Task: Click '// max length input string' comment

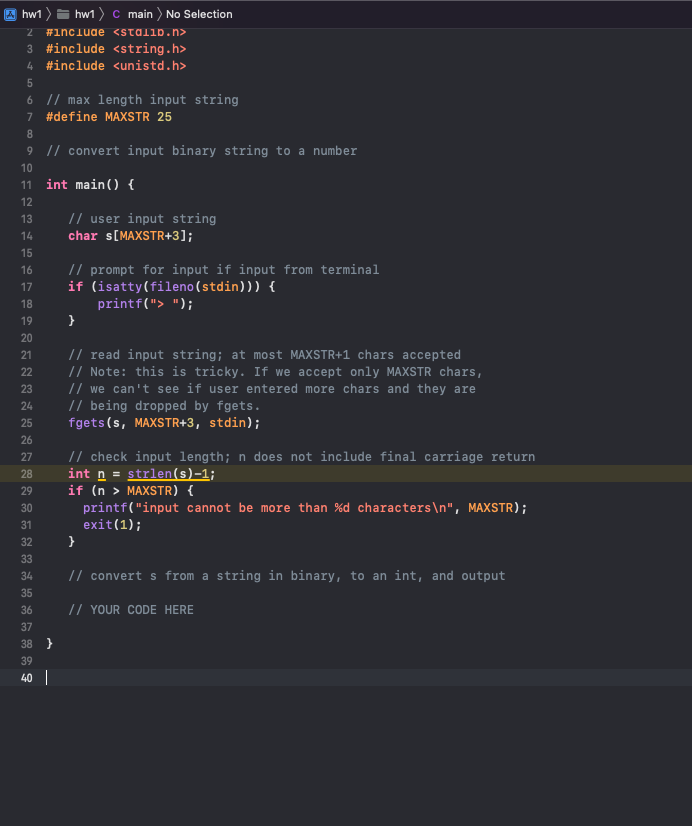Action: pyautogui.click(x=142, y=100)
